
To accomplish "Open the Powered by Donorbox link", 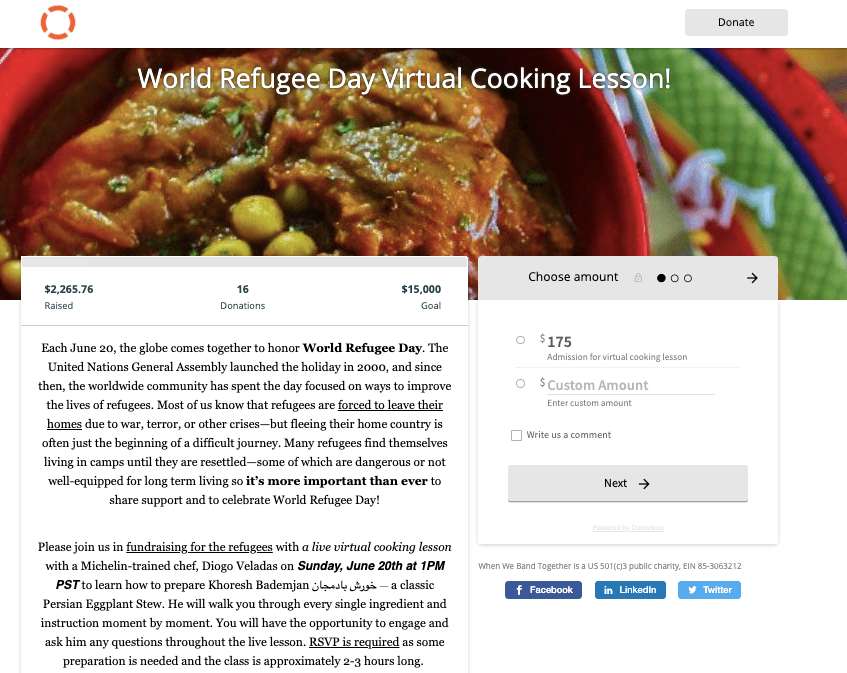I will pyautogui.click(x=628, y=528).
